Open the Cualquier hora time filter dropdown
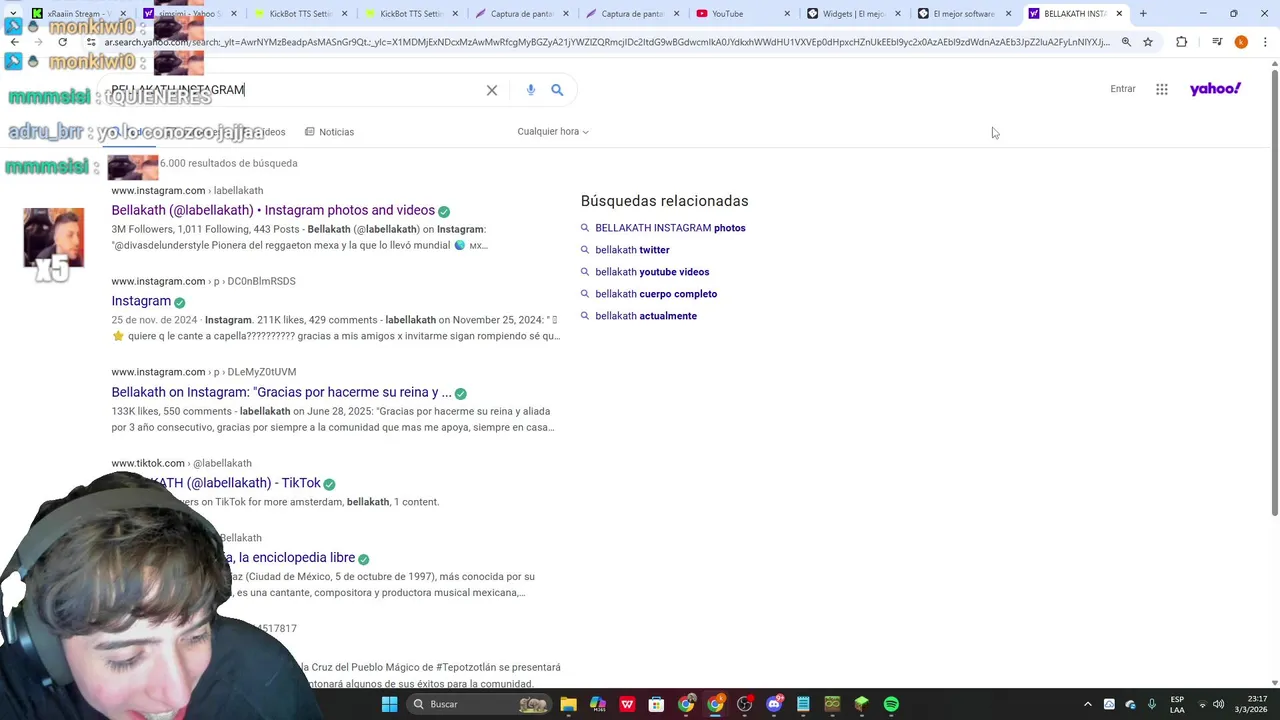 point(553,132)
